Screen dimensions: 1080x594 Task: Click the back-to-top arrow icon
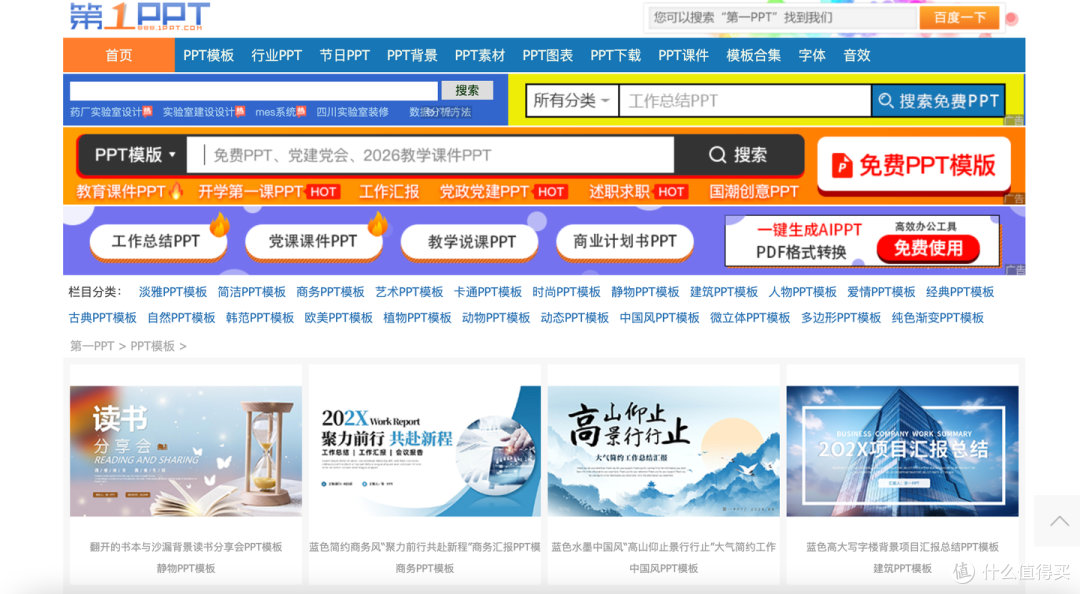[x=1059, y=522]
